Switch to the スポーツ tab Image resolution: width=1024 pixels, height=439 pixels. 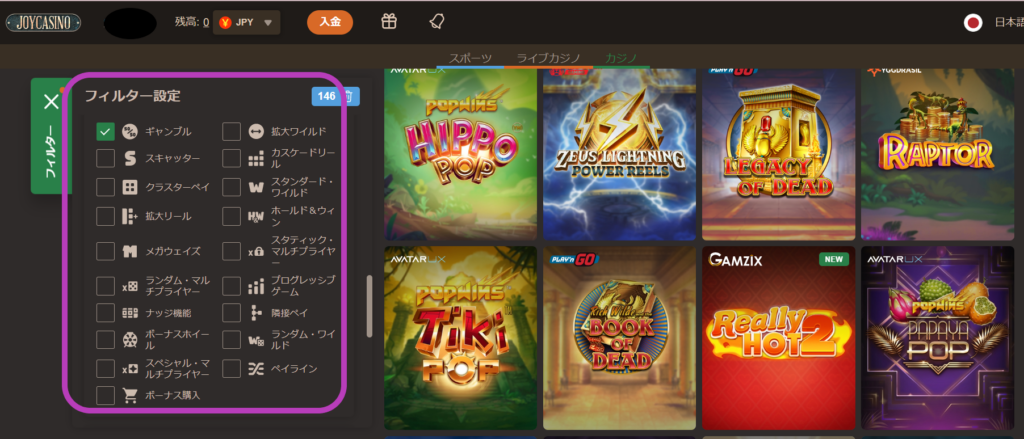click(x=470, y=58)
